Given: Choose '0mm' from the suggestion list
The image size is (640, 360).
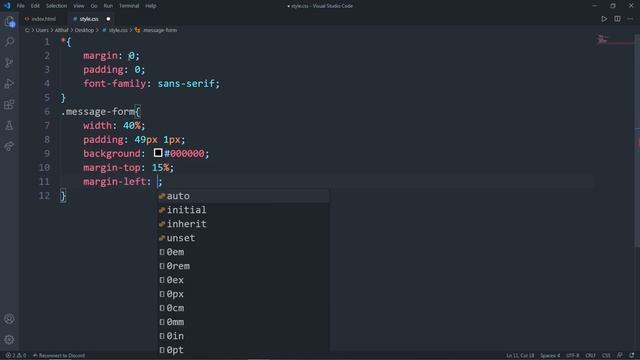Looking at the screenshot, I should click(243, 322).
